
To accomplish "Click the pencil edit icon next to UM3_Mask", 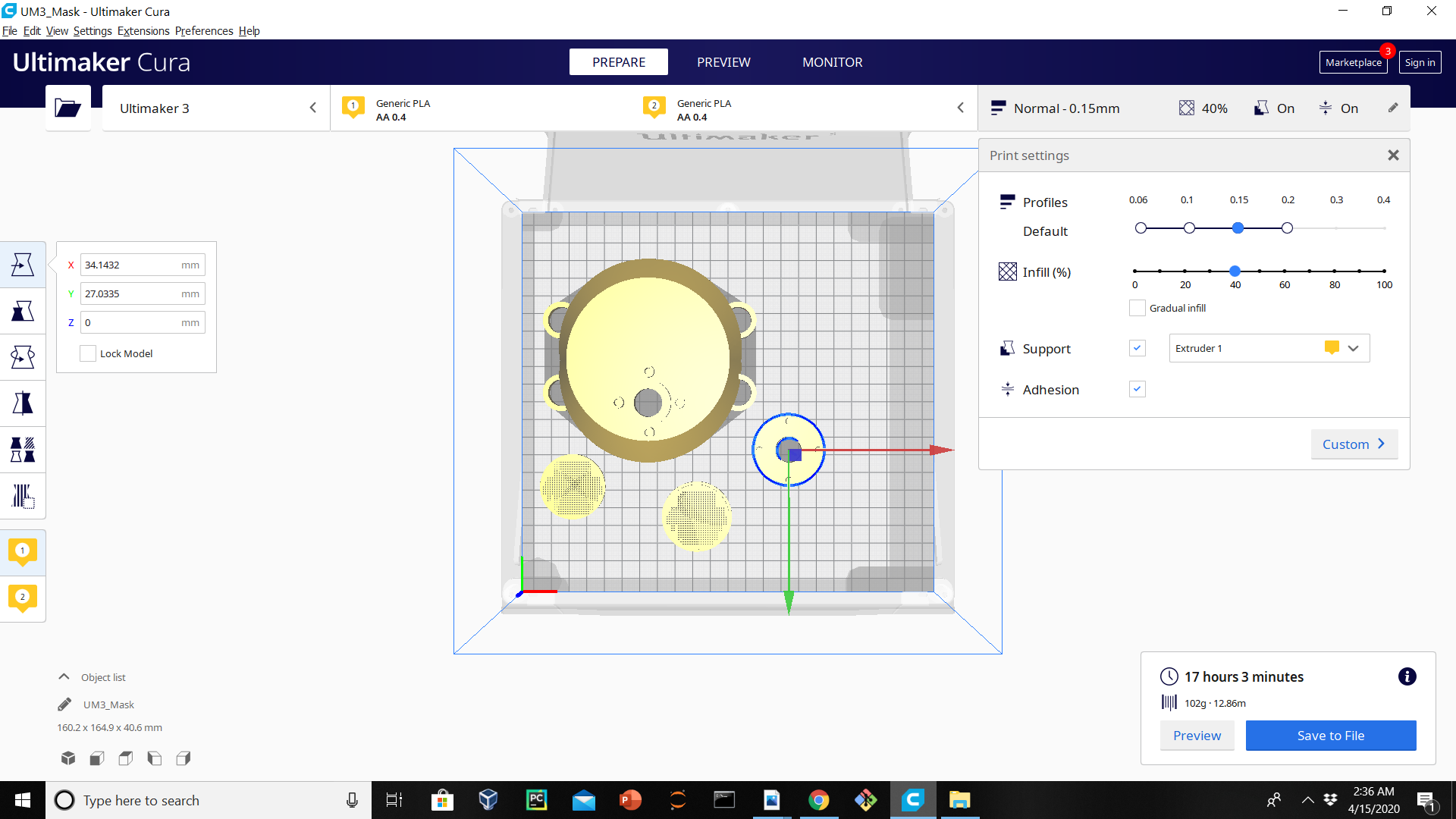I will tap(64, 704).
